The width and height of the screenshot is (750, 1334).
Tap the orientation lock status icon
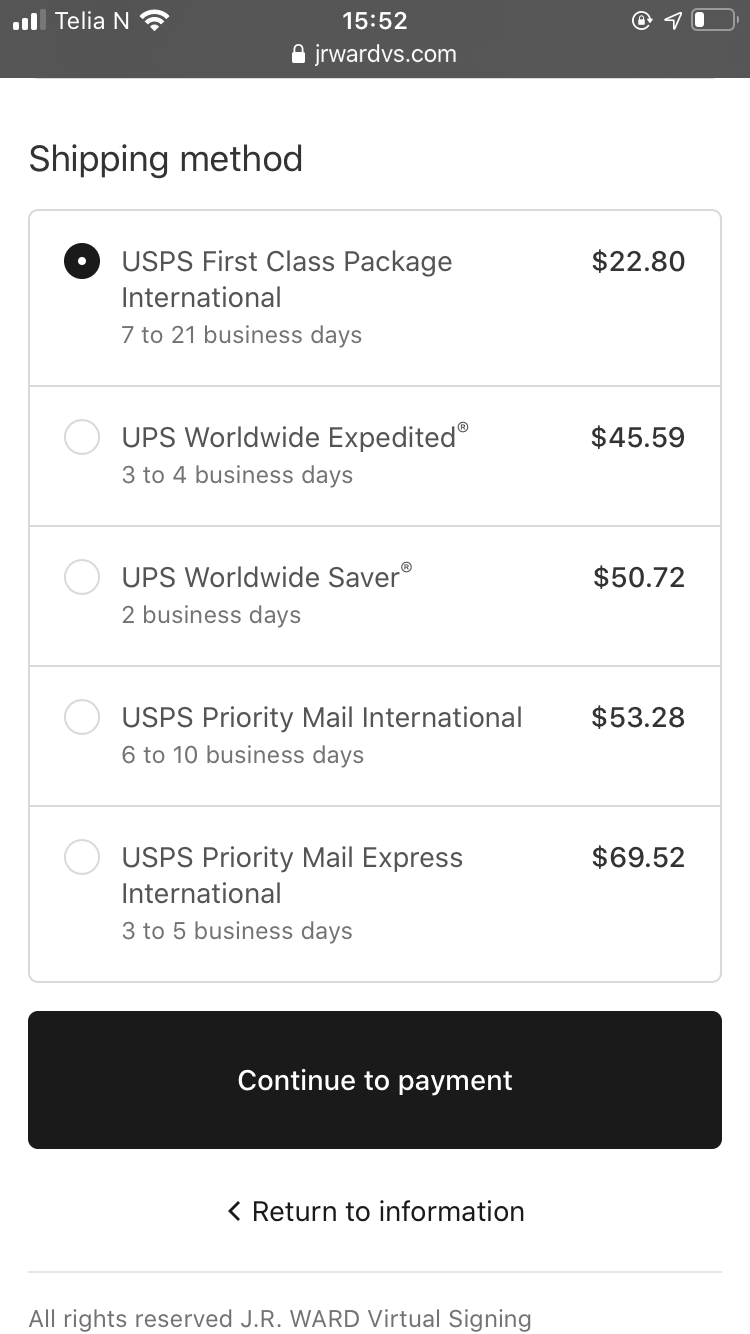click(642, 20)
